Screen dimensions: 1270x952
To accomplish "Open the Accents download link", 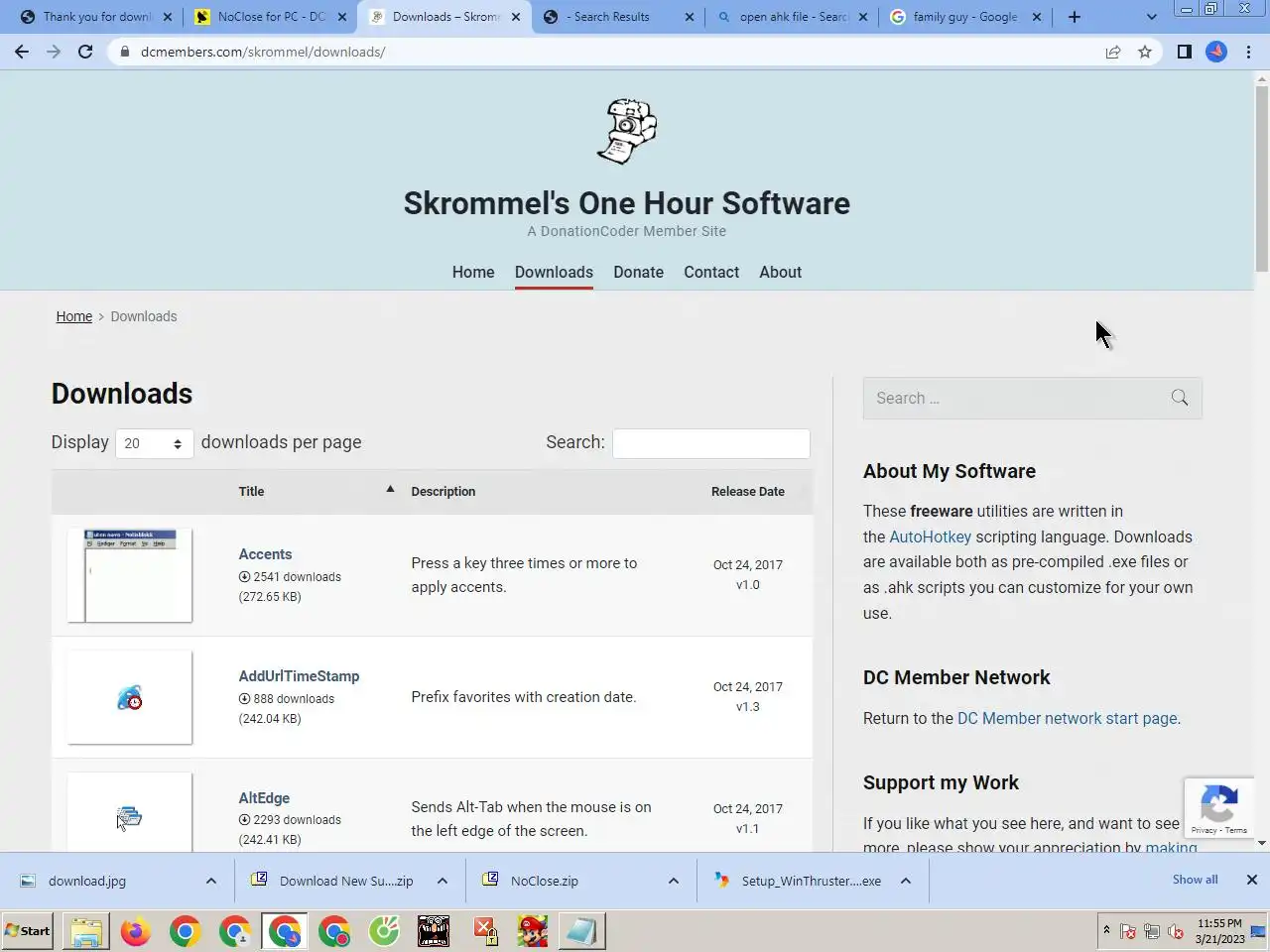I will (265, 554).
